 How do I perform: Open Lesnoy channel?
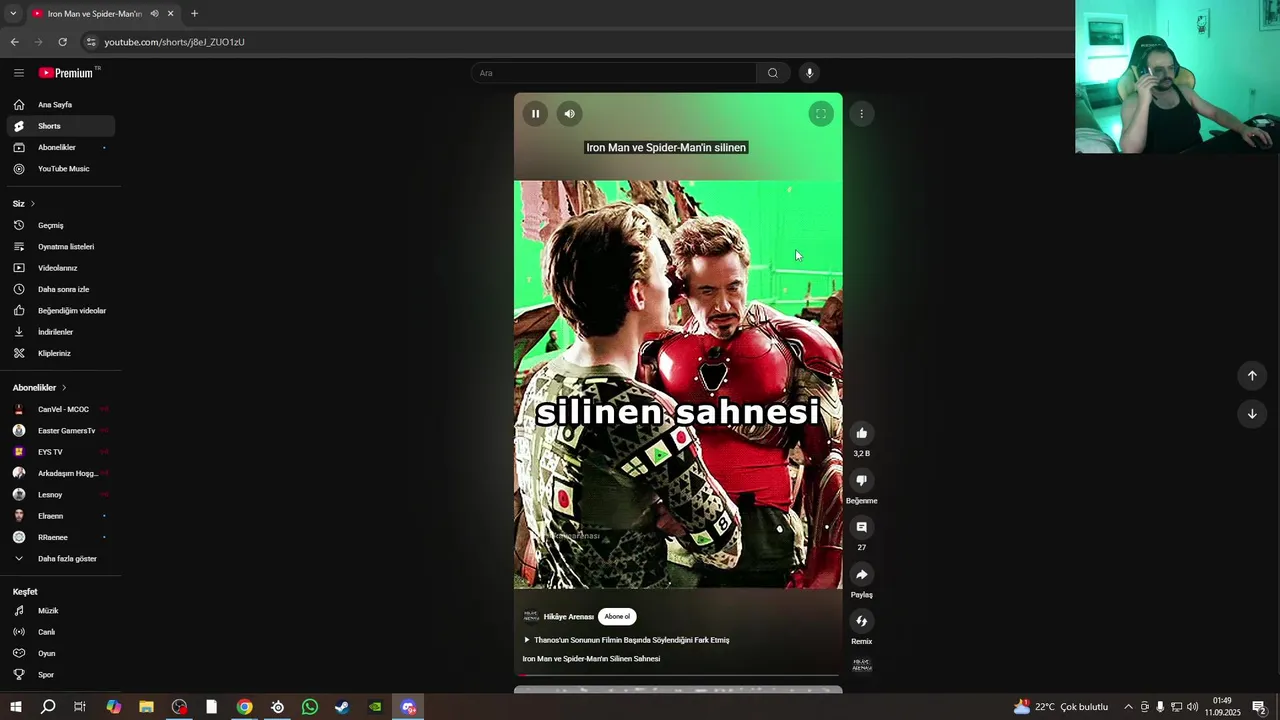pyautogui.click(x=60, y=495)
